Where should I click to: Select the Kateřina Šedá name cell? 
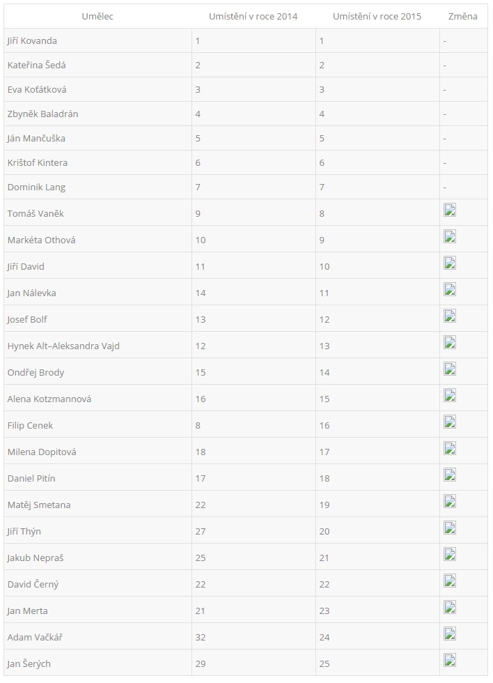click(x=98, y=65)
